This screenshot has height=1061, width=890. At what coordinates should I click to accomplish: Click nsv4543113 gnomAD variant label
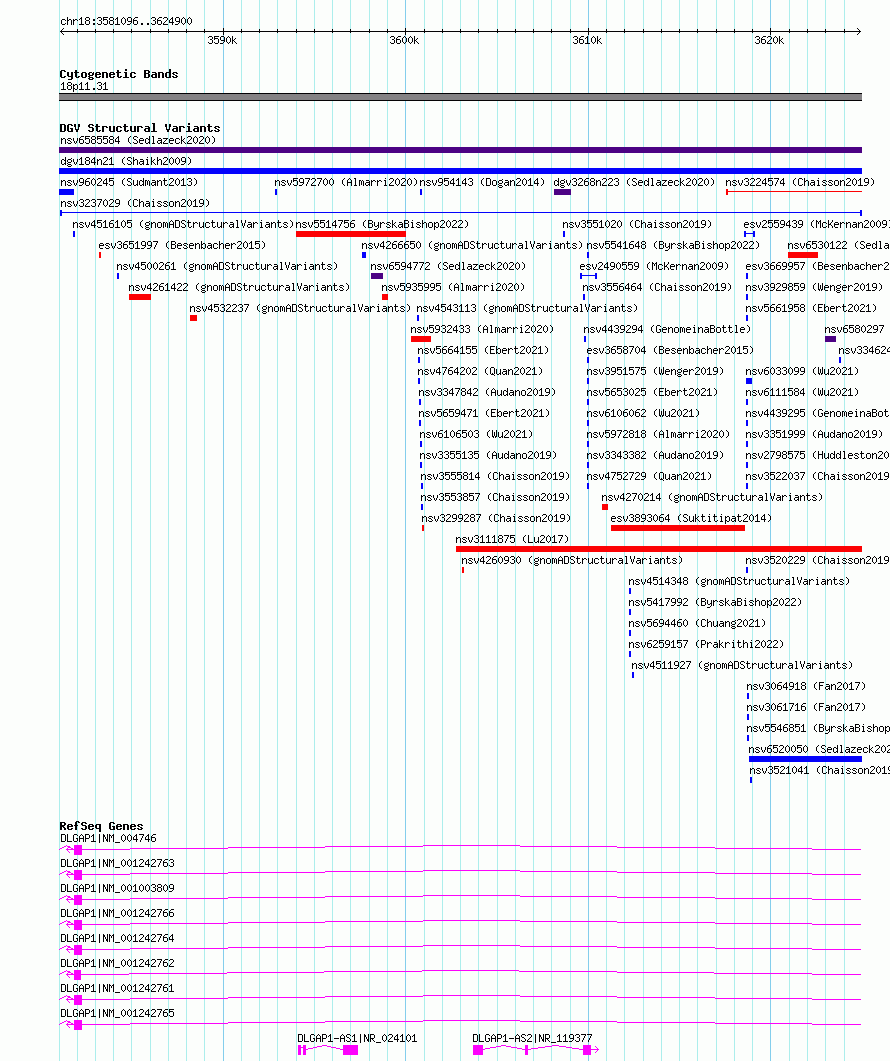[x=527, y=308]
